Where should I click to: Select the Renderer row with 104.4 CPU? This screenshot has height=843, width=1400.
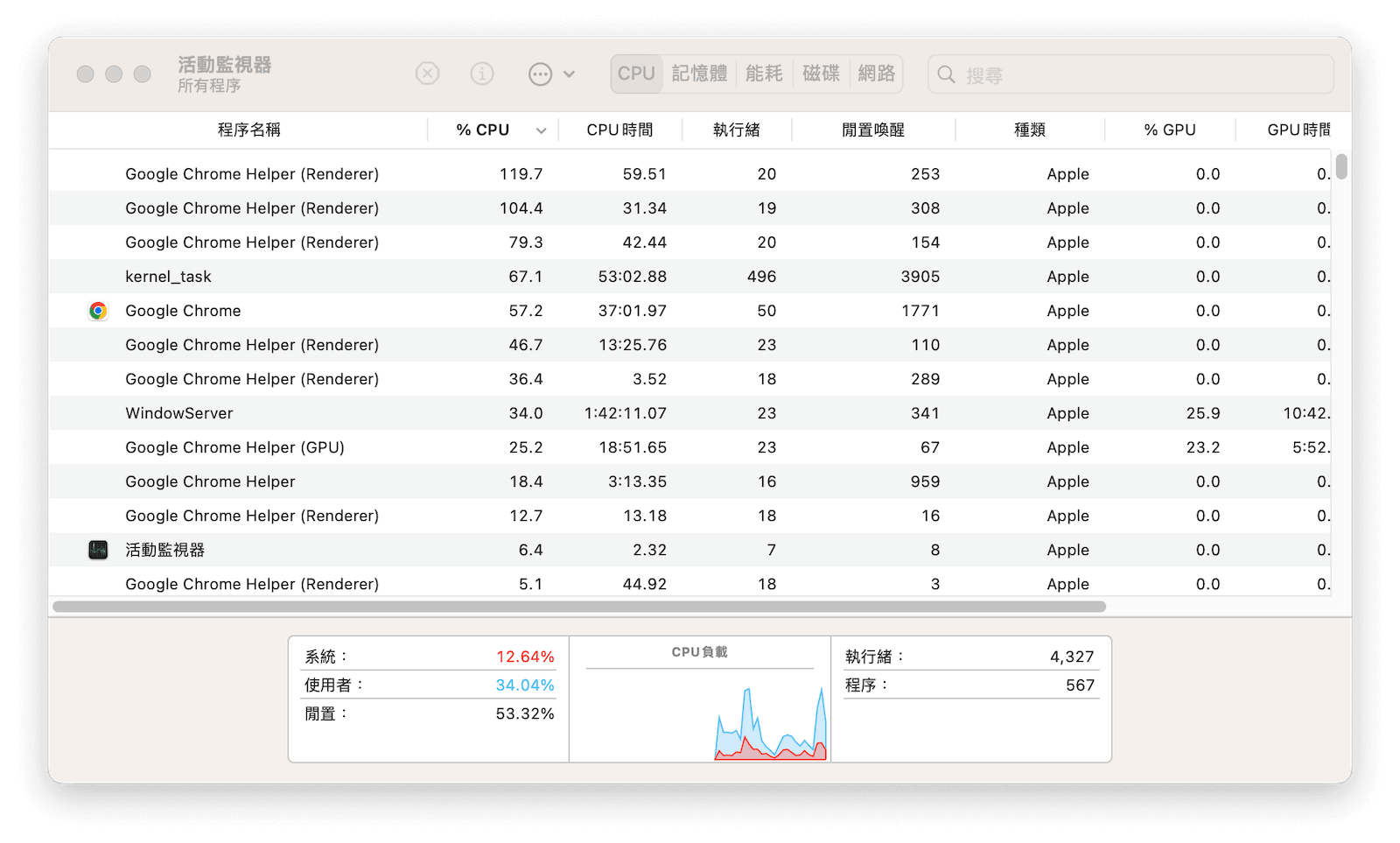coord(689,208)
